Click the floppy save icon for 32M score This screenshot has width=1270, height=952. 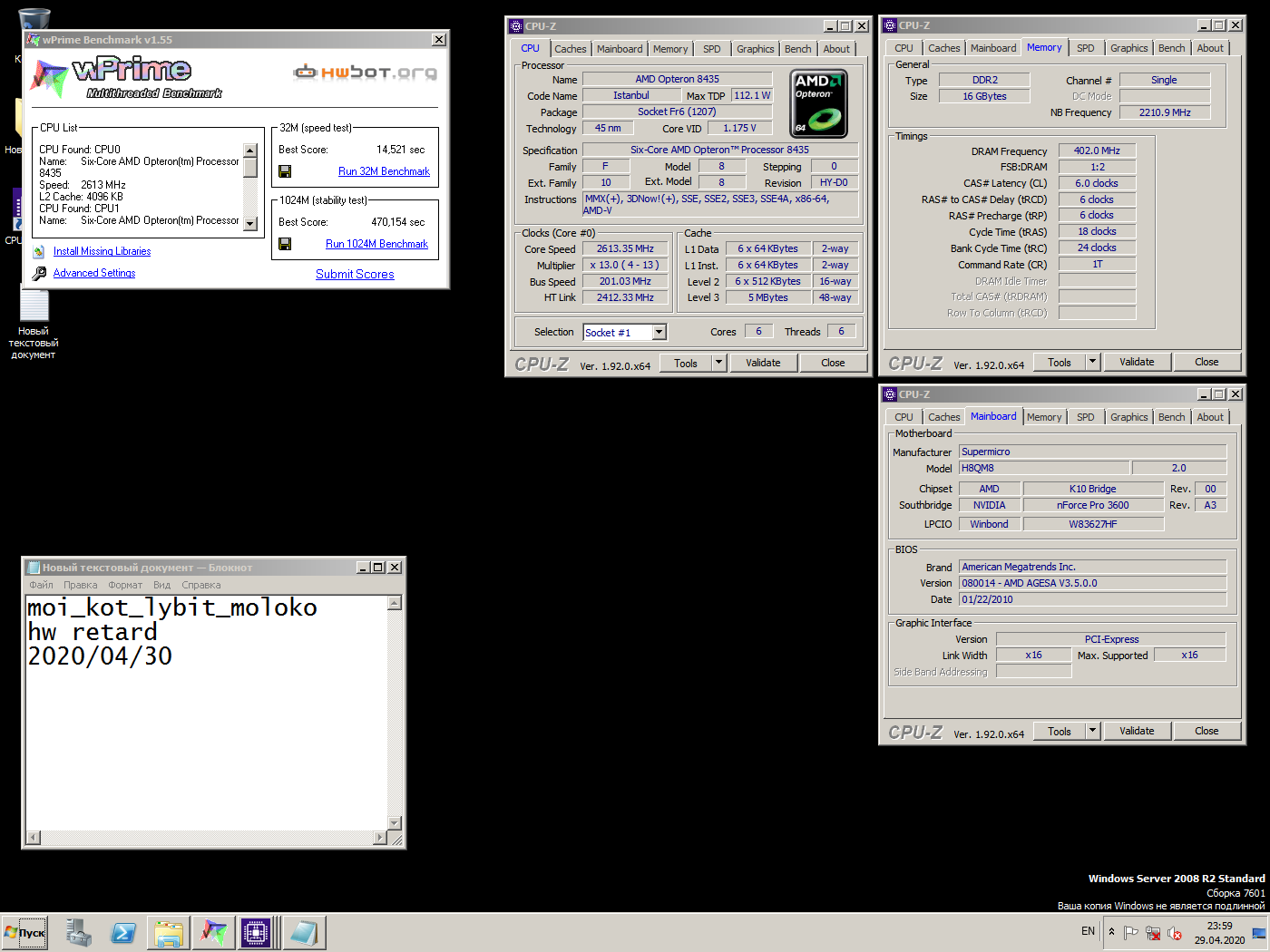pyautogui.click(x=285, y=171)
